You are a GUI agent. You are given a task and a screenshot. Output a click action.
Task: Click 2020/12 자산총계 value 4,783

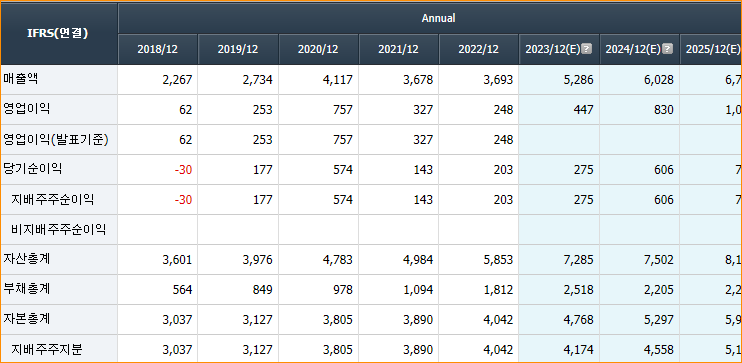337,260
